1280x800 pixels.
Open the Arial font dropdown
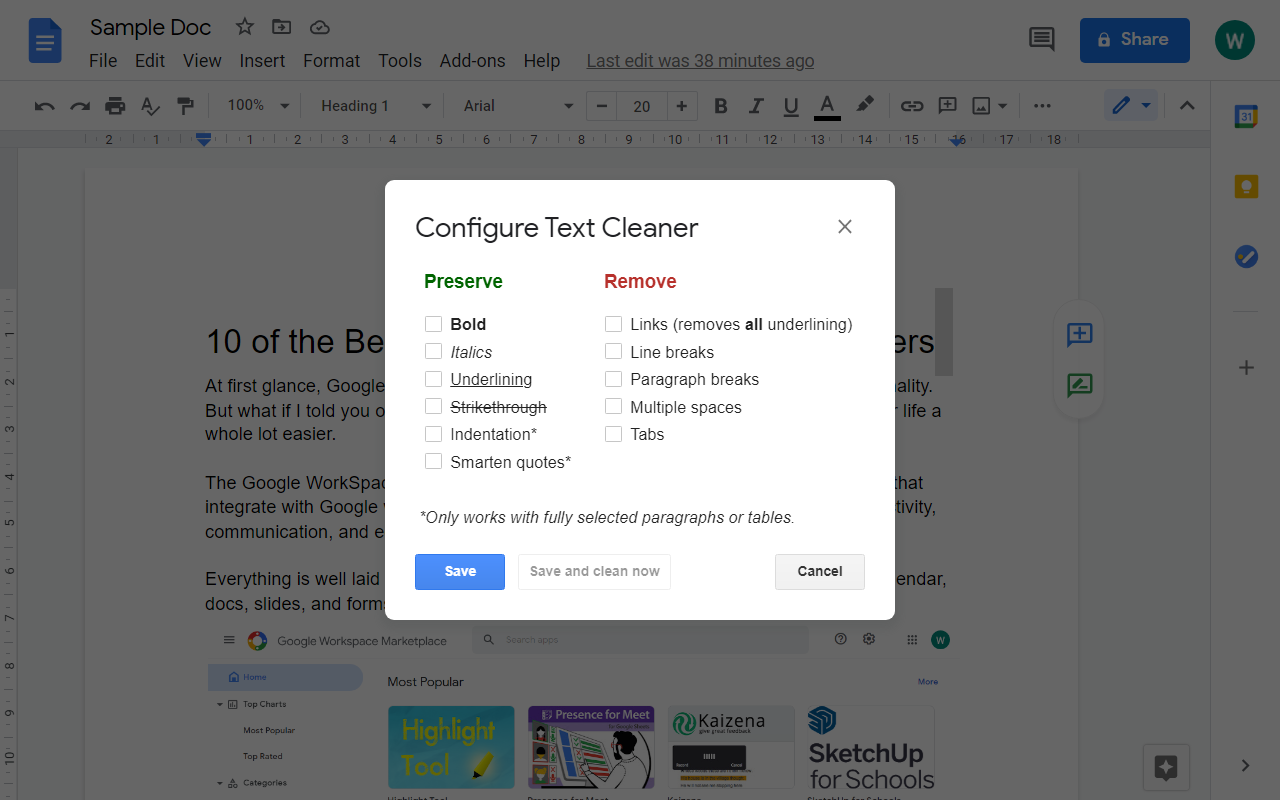click(518, 106)
